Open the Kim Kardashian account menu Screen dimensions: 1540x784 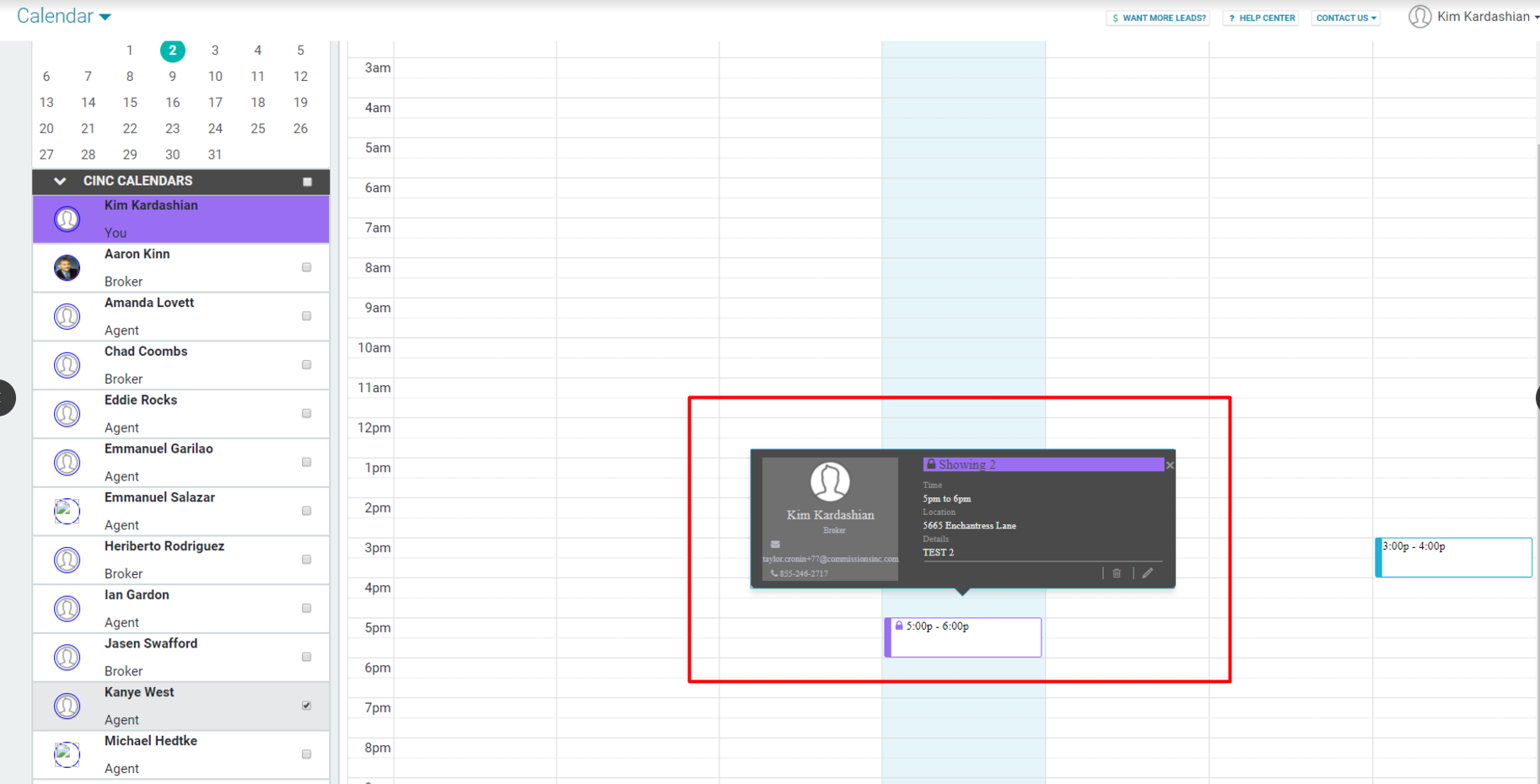coord(1482,16)
